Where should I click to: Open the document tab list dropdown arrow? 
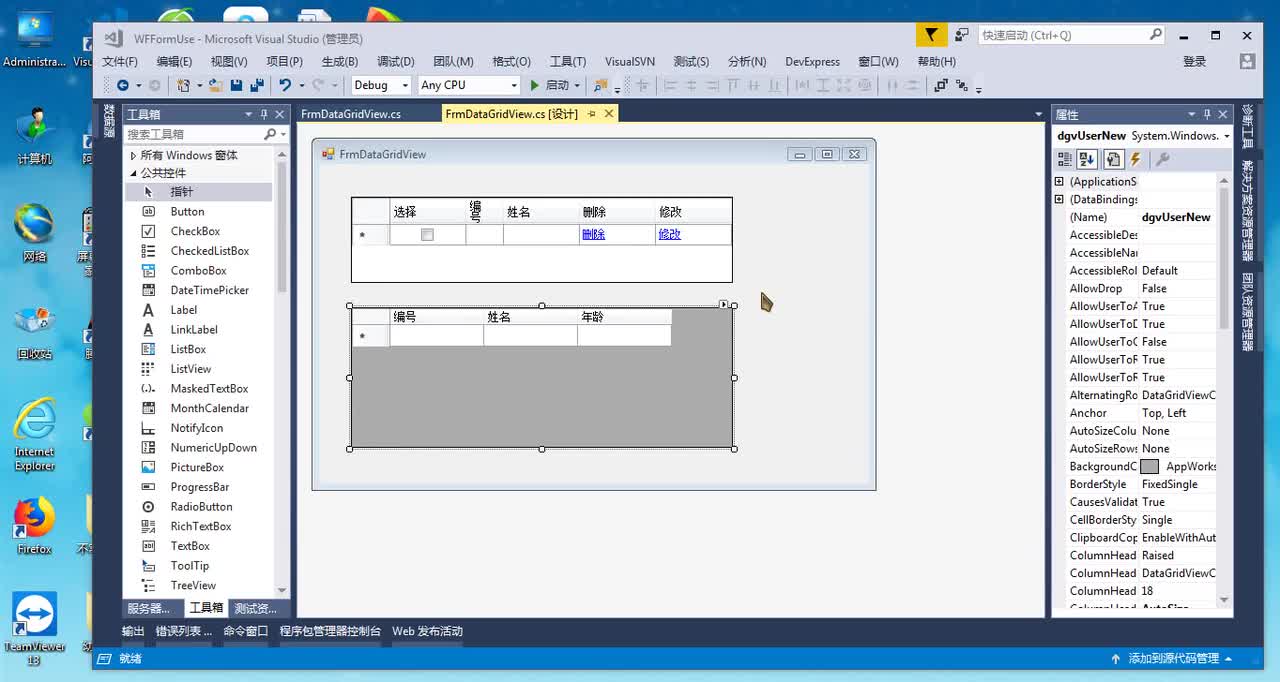1038,115
